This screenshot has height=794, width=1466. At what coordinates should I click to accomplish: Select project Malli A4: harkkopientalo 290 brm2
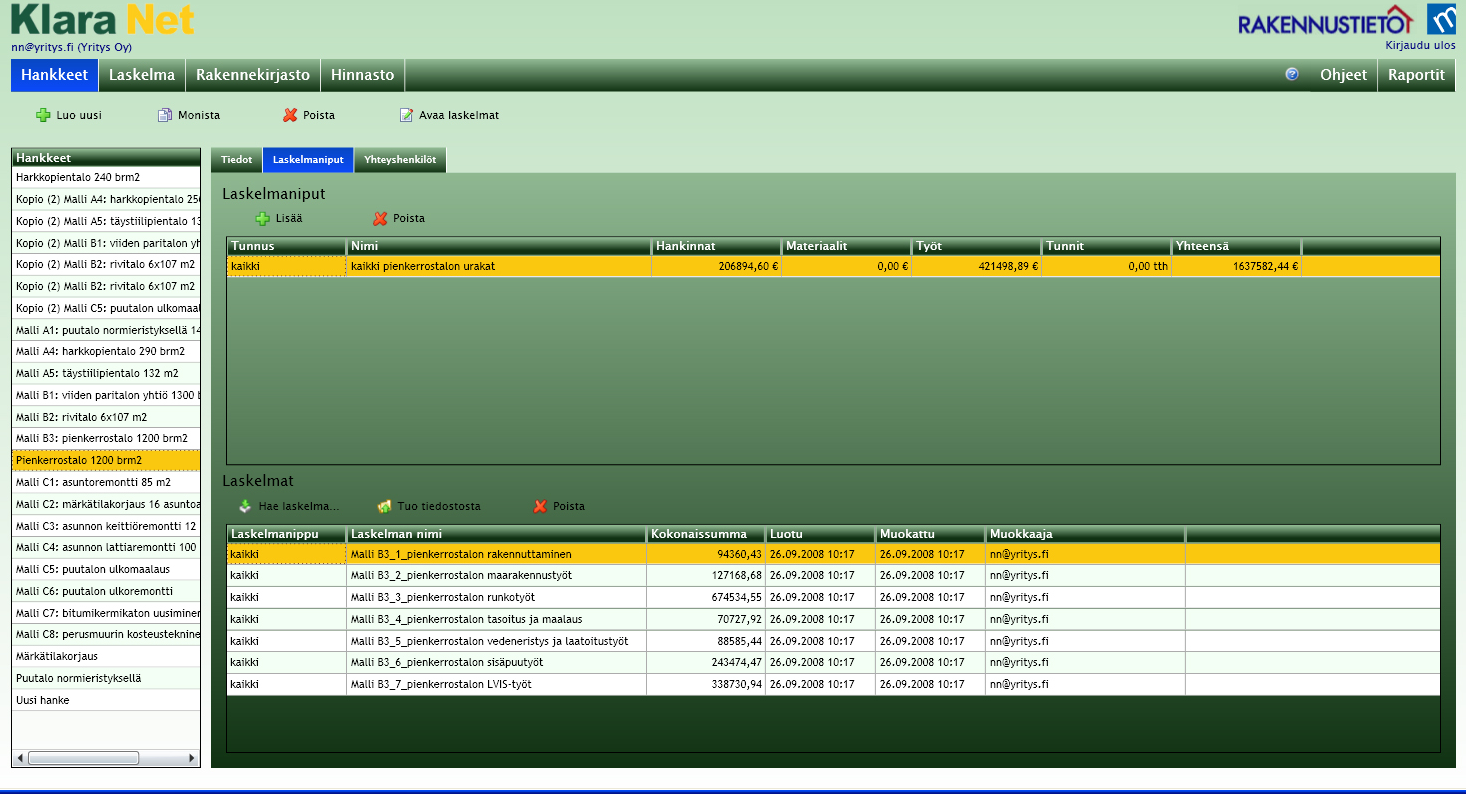[106, 351]
